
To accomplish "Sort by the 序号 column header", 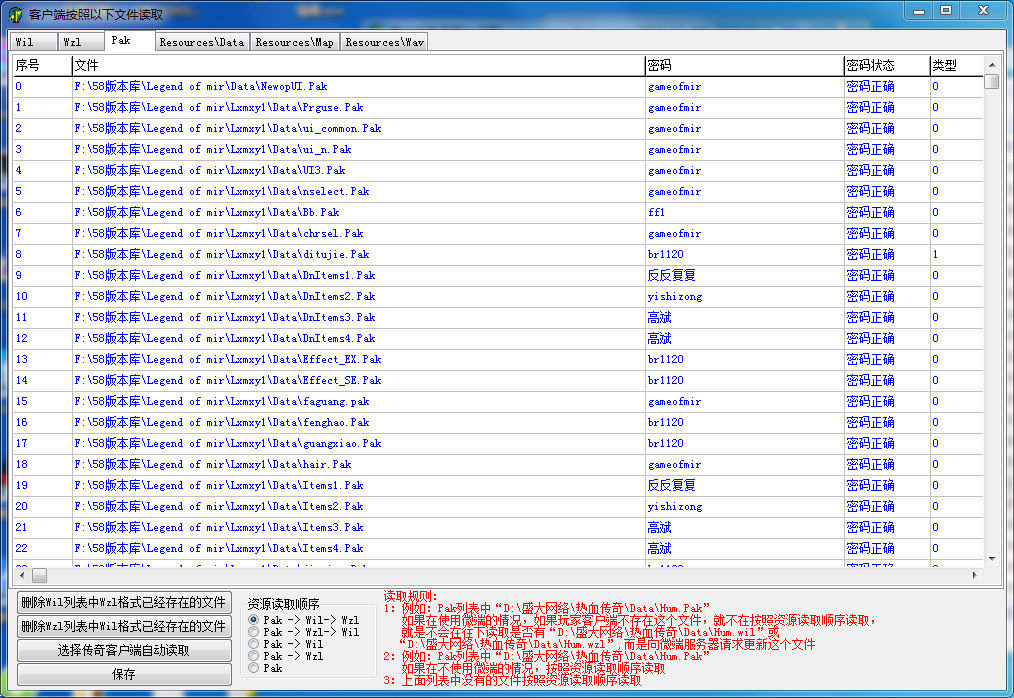I will click(x=42, y=65).
